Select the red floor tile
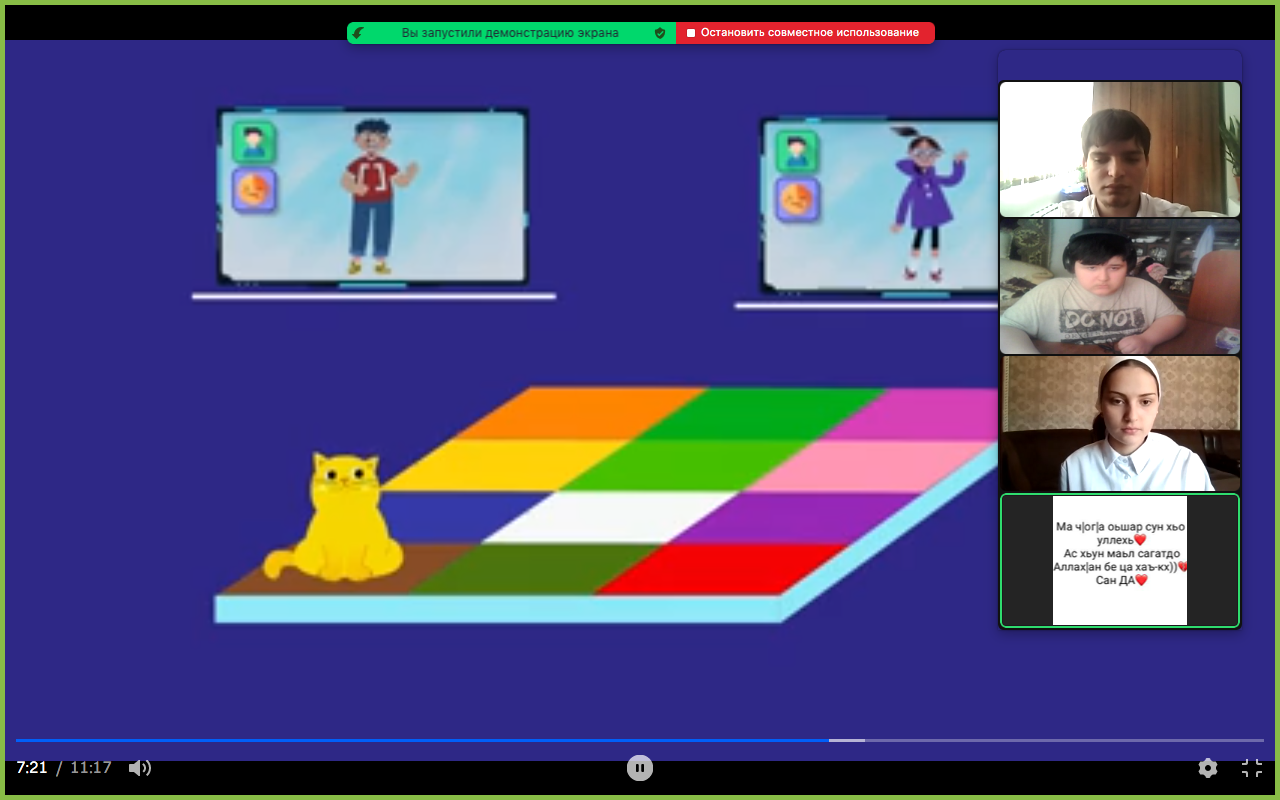 [720, 568]
